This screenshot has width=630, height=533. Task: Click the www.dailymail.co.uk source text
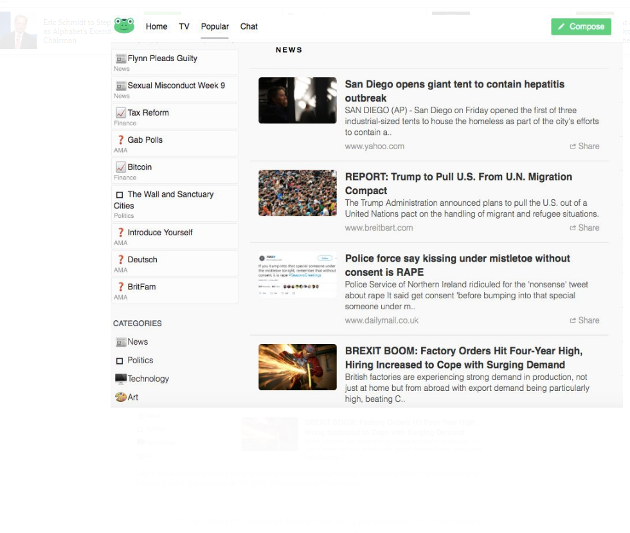click(381, 321)
